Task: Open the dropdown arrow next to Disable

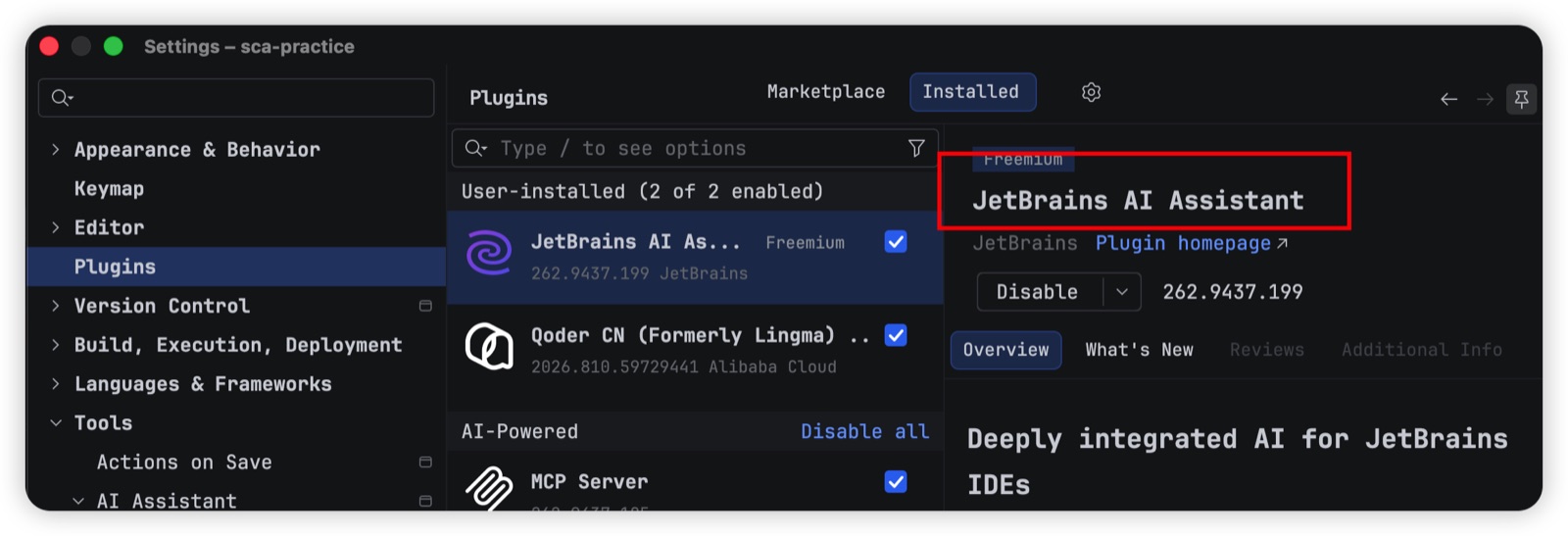Action: tap(1122, 292)
